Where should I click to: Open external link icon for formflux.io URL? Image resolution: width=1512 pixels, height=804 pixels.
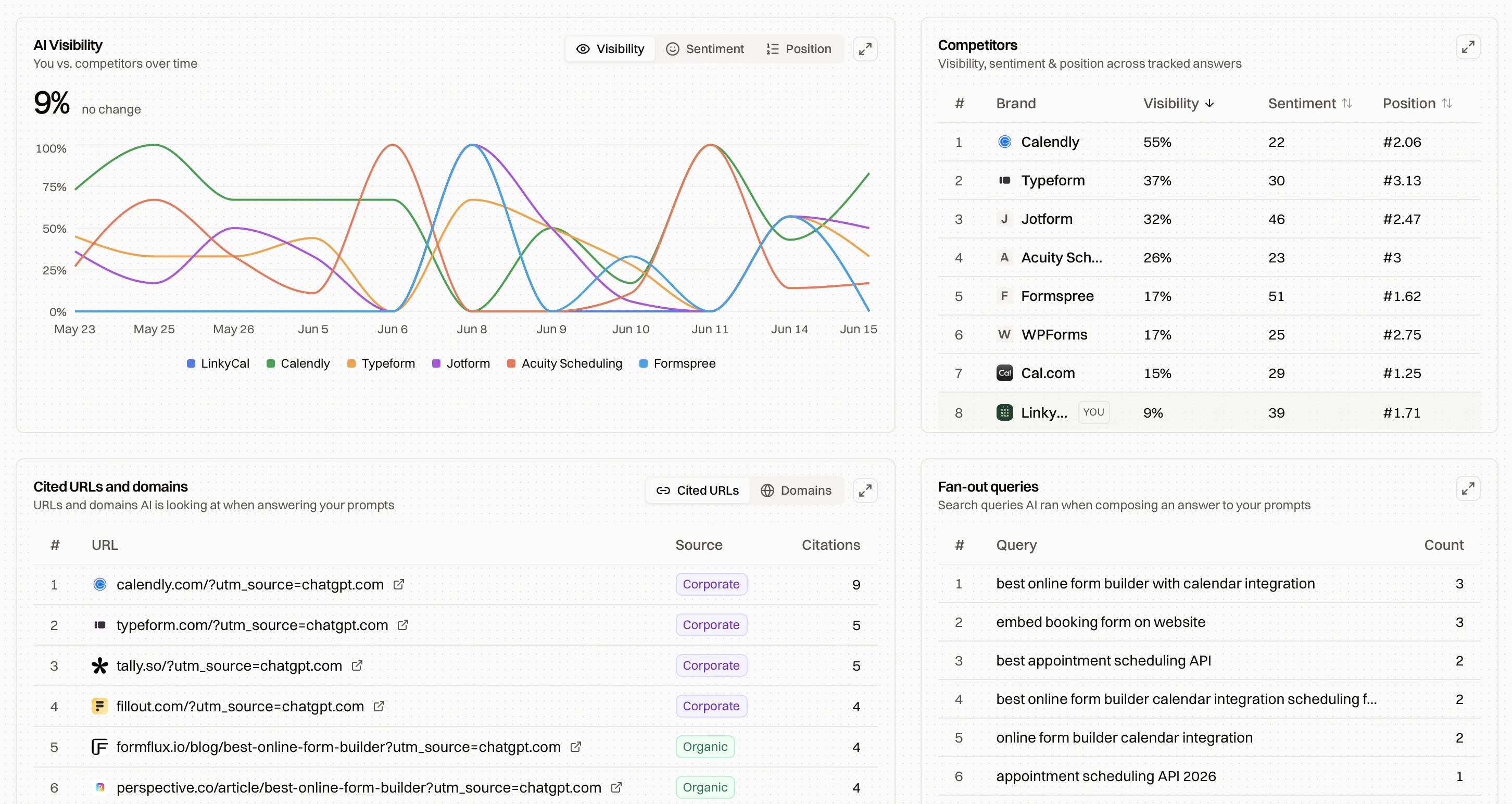(x=576, y=747)
